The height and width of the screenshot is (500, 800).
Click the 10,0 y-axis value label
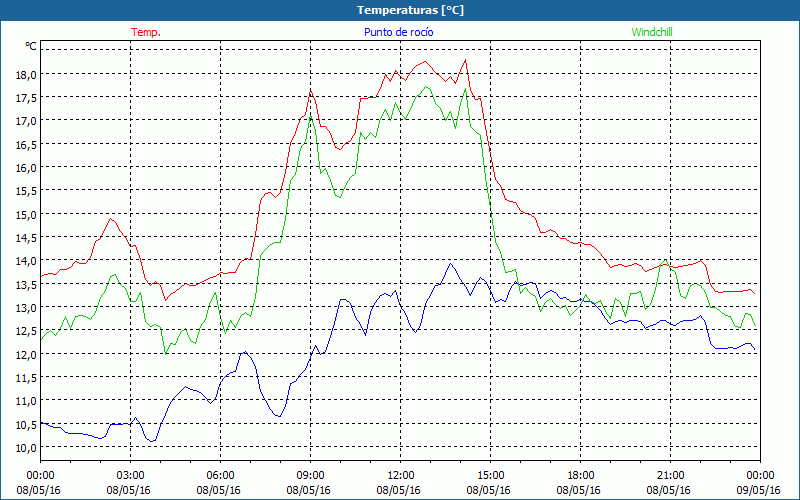(x=24, y=447)
